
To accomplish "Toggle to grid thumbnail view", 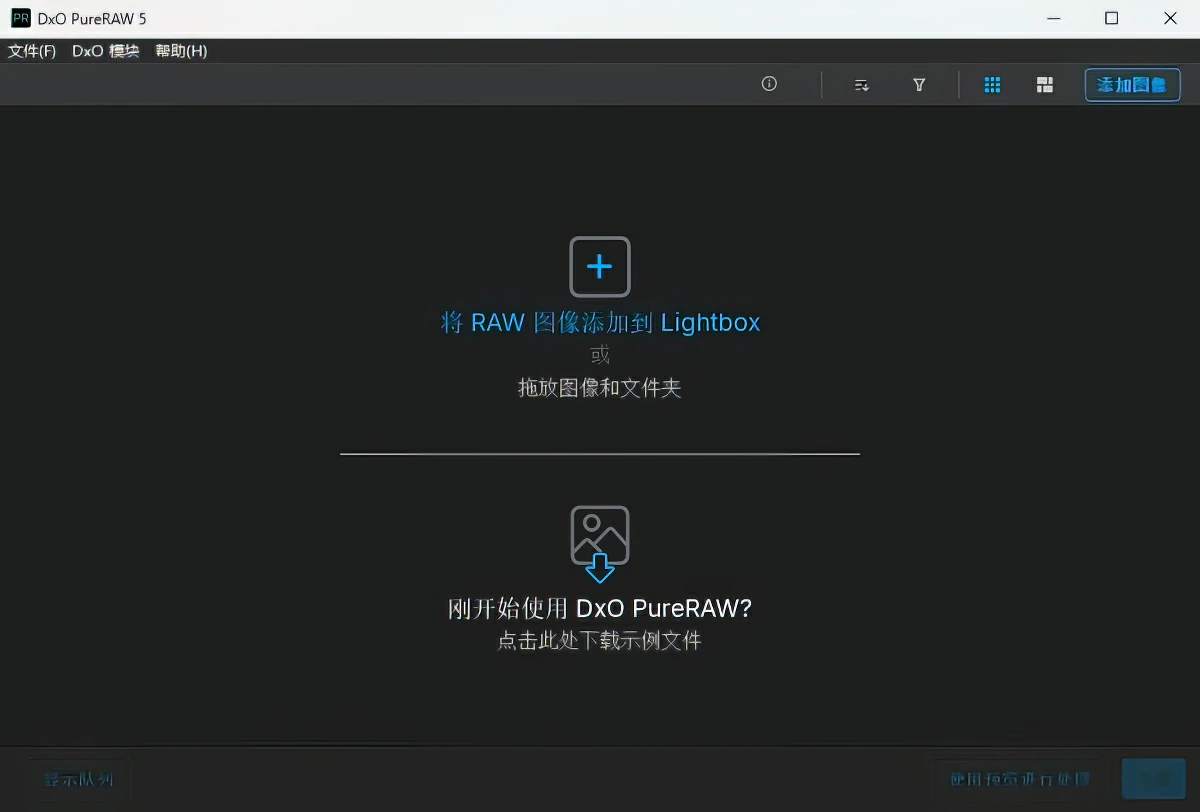I will click(992, 85).
